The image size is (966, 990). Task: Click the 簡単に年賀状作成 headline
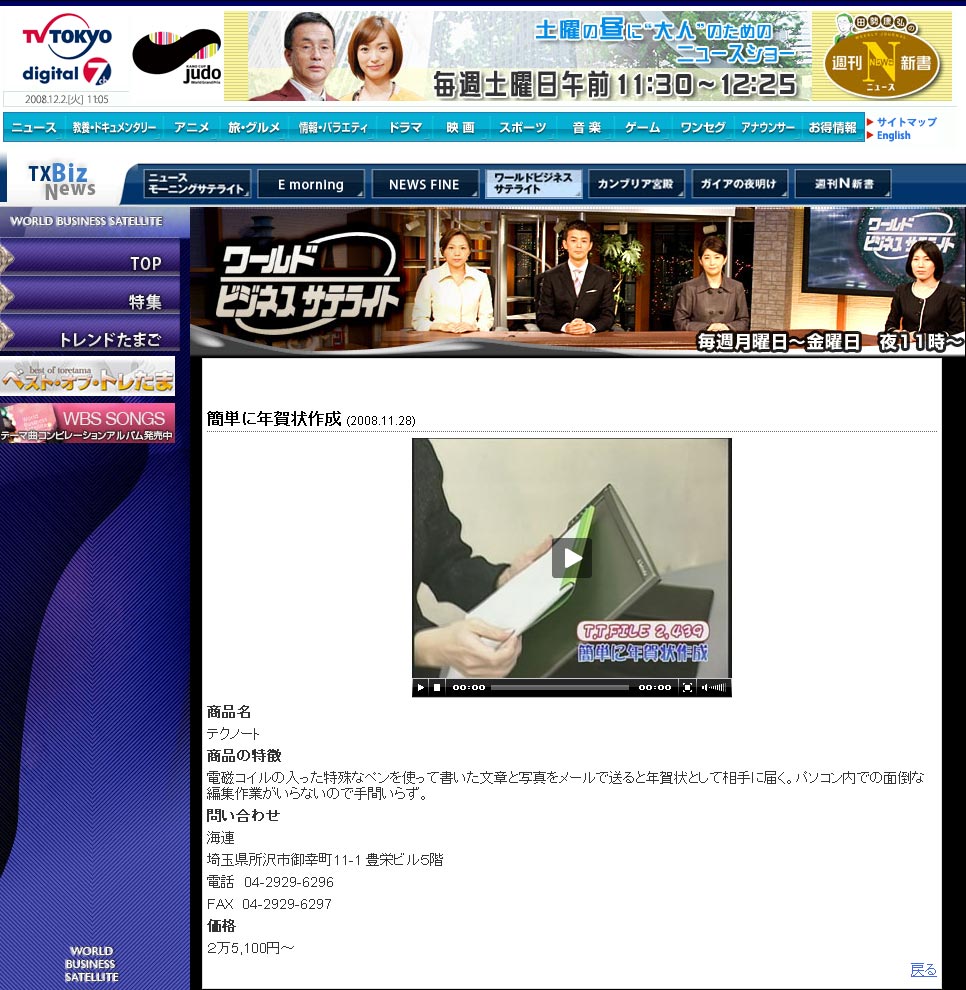click(274, 419)
